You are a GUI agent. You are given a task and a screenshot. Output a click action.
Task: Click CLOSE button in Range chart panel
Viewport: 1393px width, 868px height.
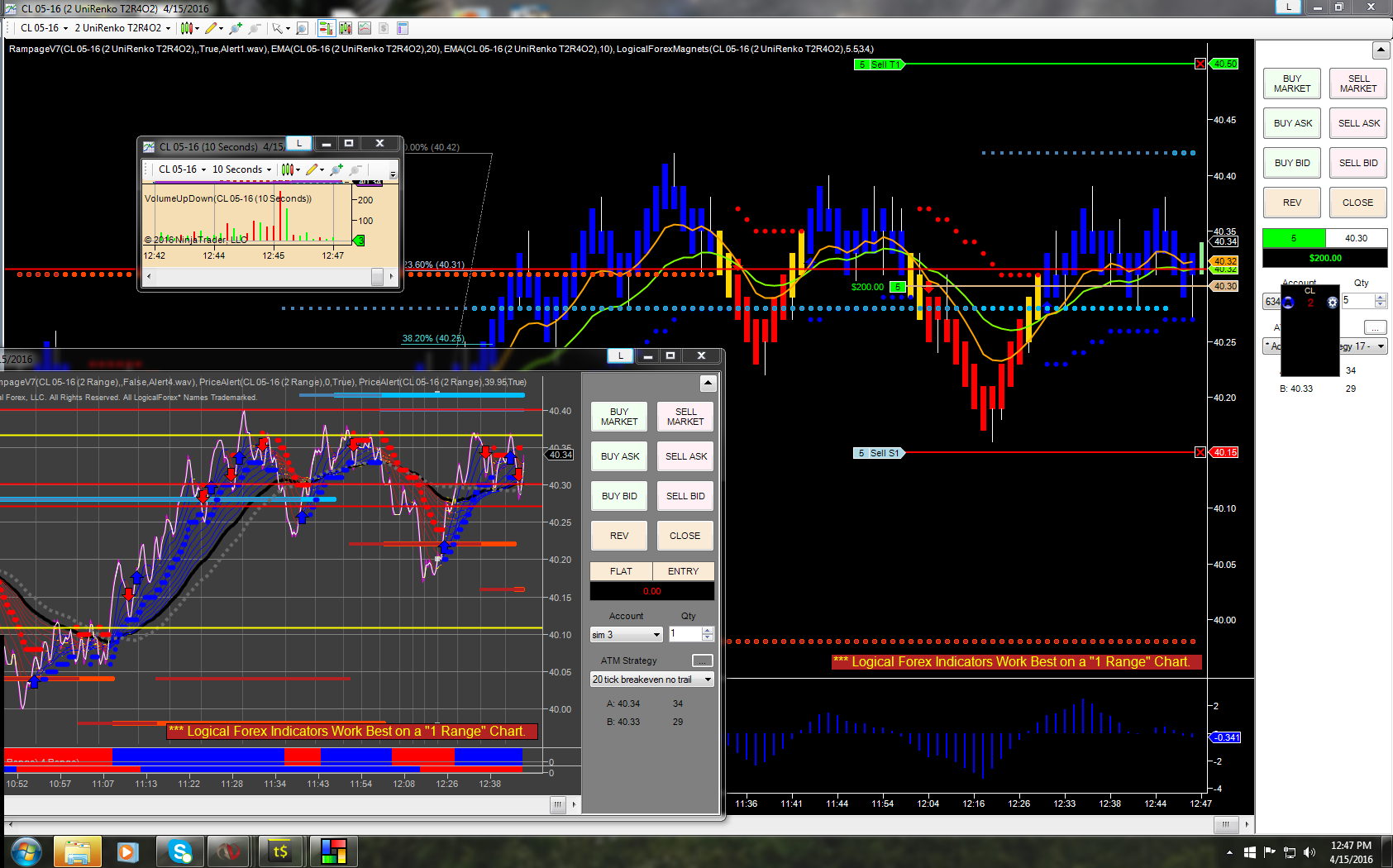pos(685,536)
